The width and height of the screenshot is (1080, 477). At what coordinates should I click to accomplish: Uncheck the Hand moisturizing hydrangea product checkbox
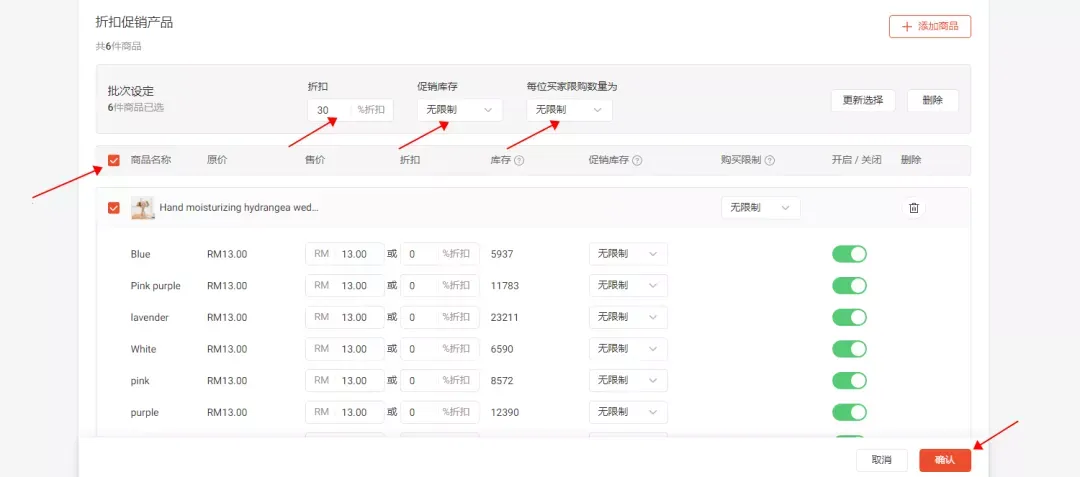(x=114, y=208)
